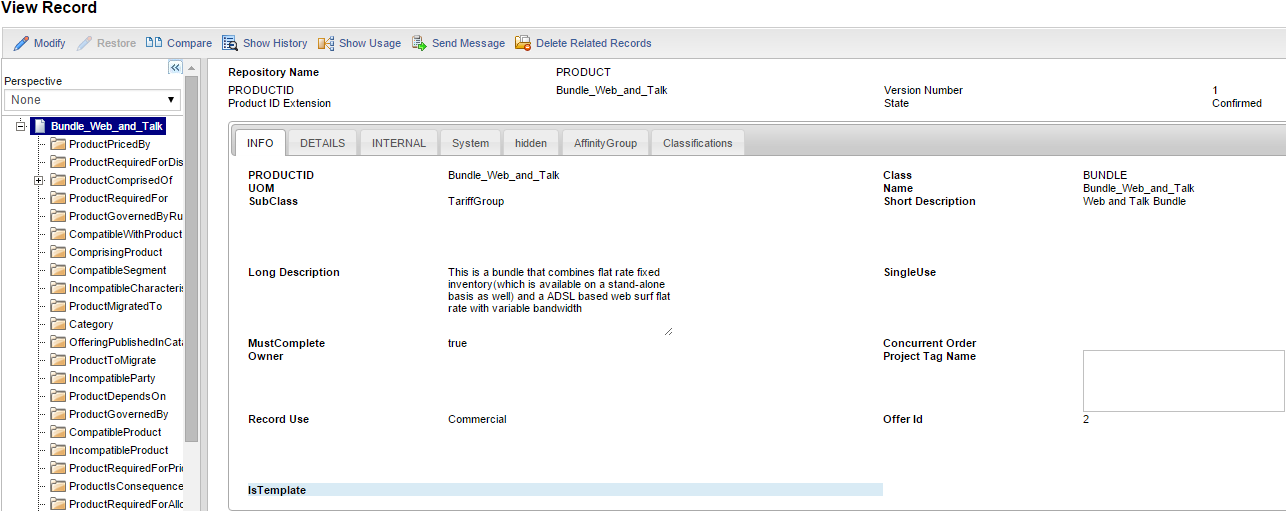Click the Commercial Record Use value

(x=477, y=419)
